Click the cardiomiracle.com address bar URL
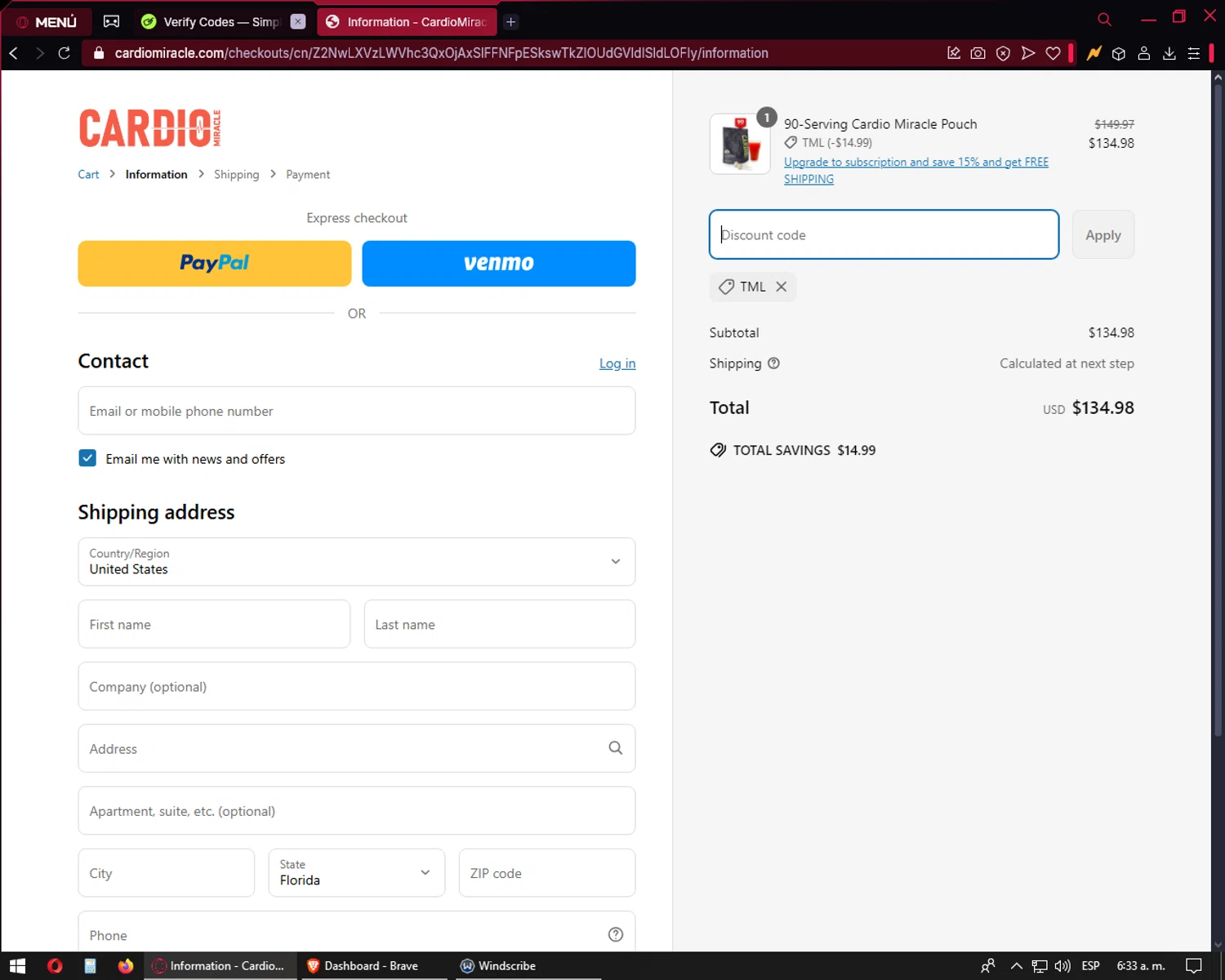The width and height of the screenshot is (1225, 980). click(441, 53)
